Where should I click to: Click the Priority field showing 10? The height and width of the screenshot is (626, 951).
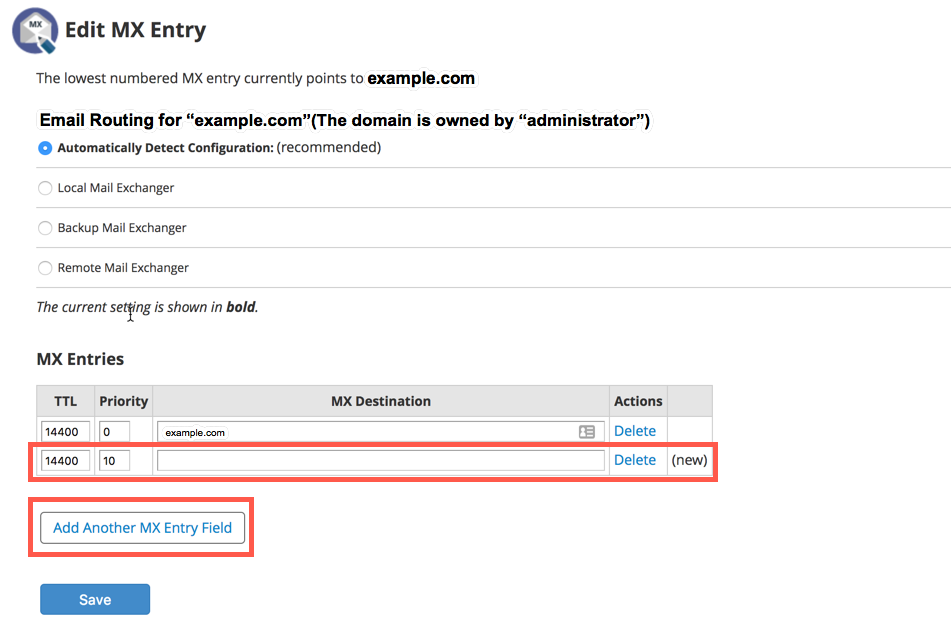click(x=114, y=461)
